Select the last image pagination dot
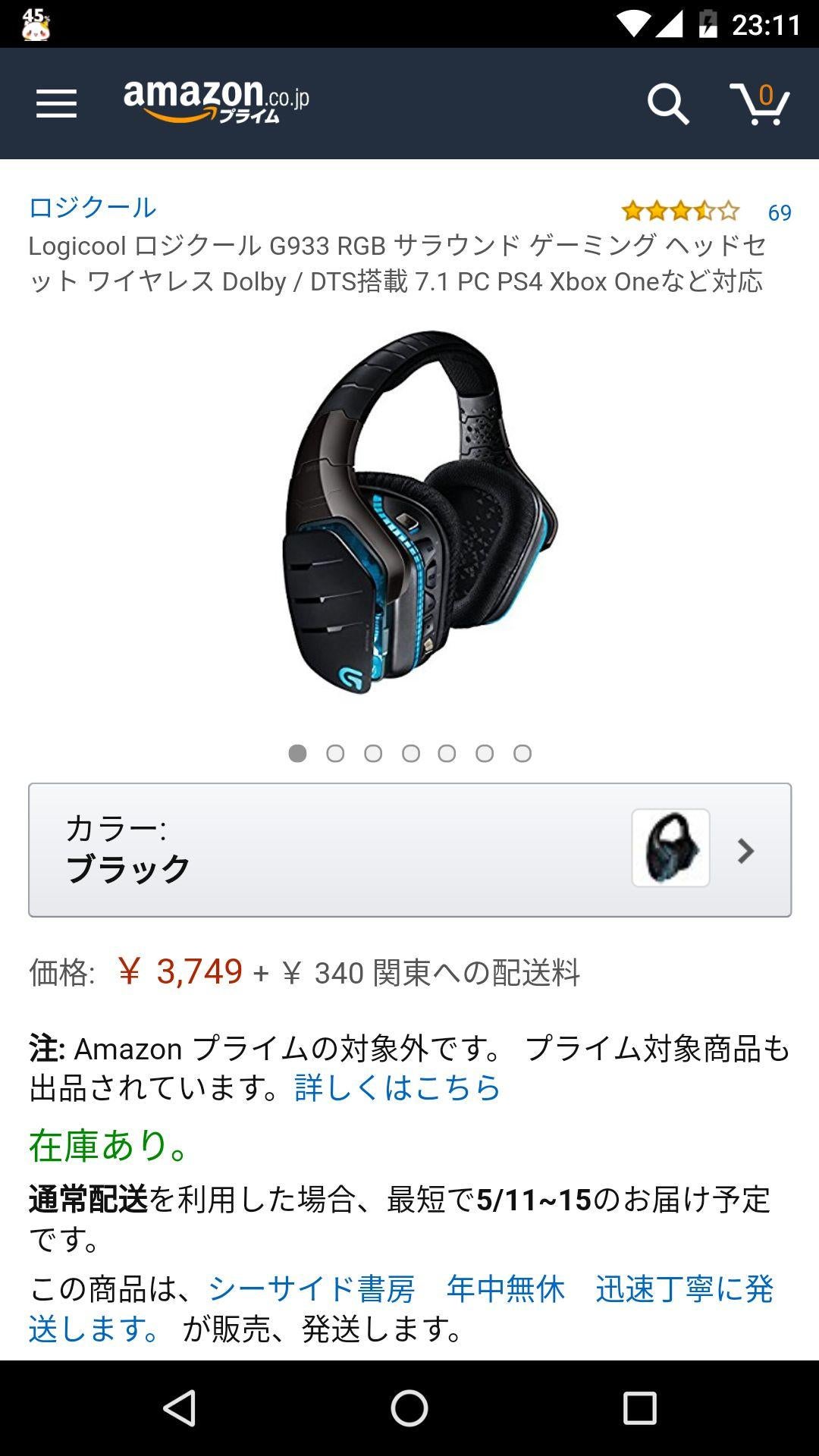The image size is (819, 1456). click(x=522, y=753)
